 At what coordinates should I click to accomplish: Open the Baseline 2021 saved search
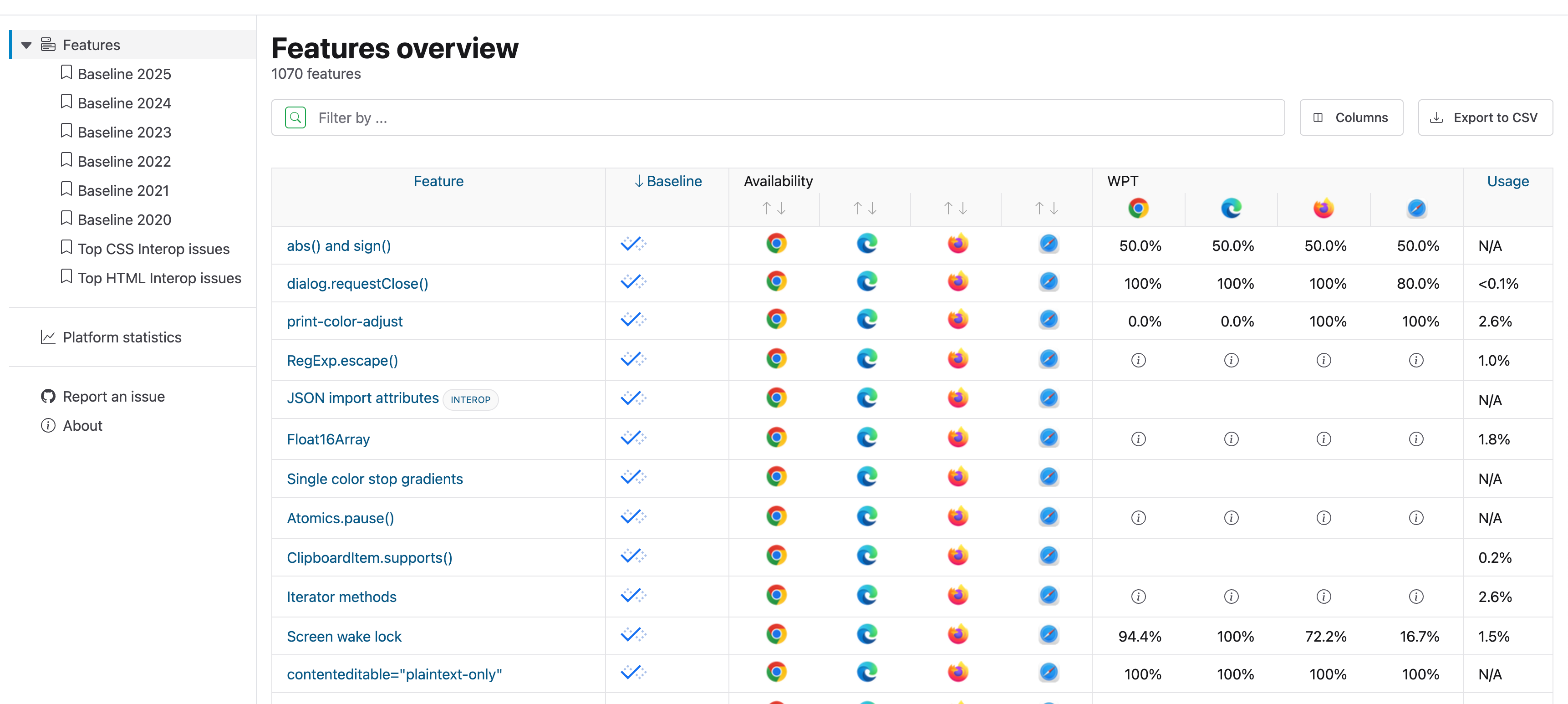[x=123, y=191]
